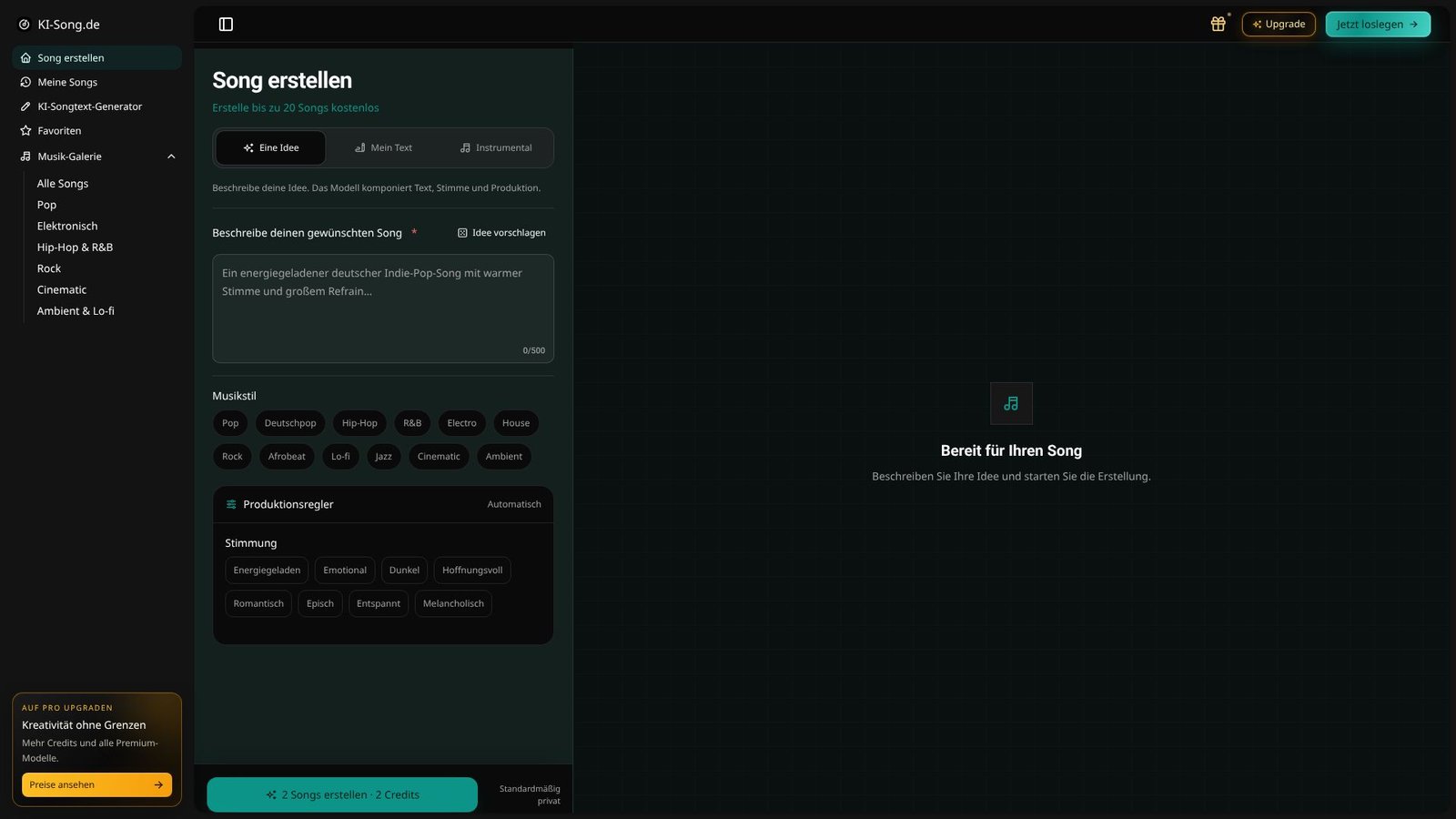The height and width of the screenshot is (819, 1456).
Task: Click Idee vorschlagen button
Action: [x=501, y=233]
